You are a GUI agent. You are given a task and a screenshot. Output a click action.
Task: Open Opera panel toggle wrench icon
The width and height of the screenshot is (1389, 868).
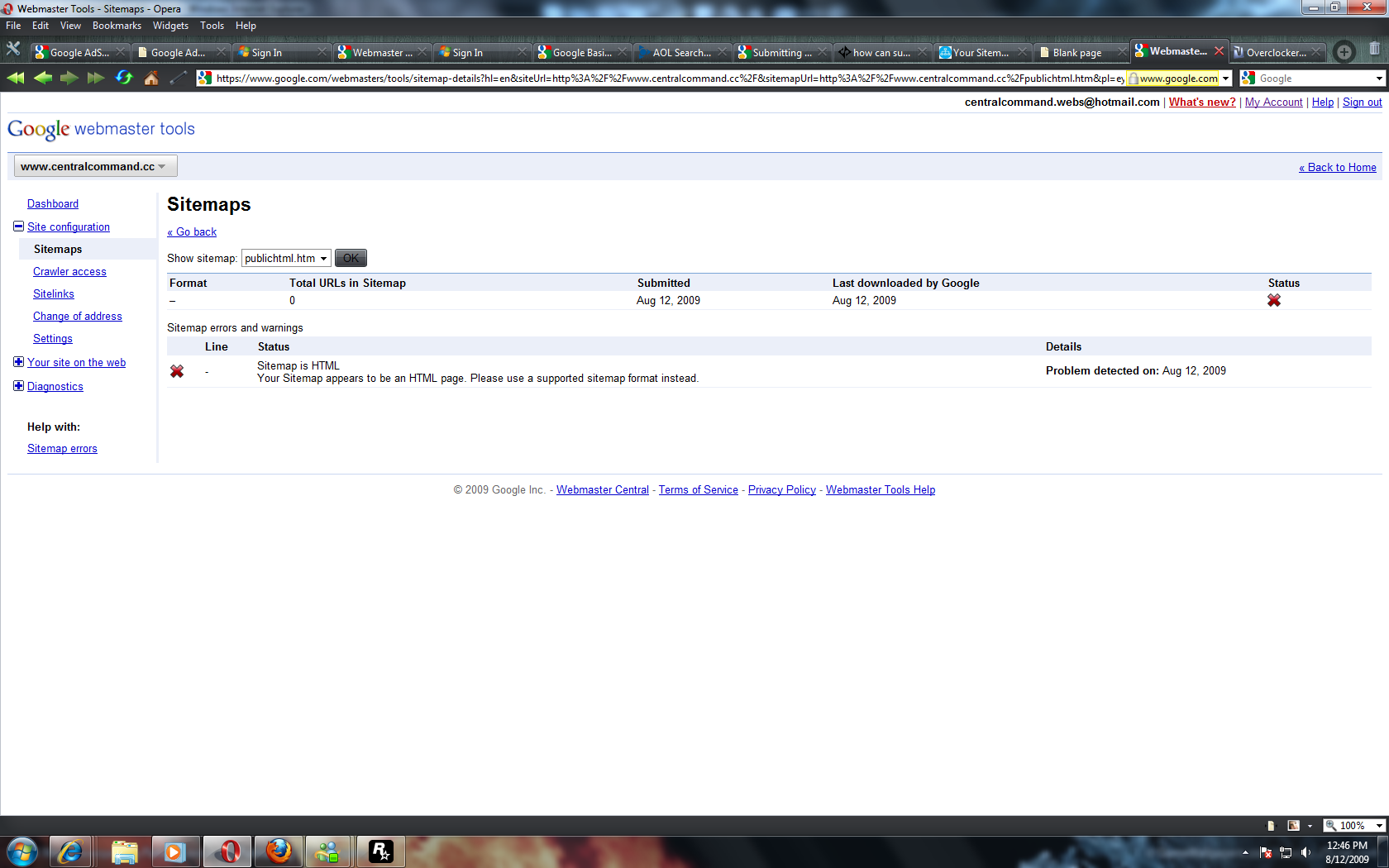coord(13,50)
